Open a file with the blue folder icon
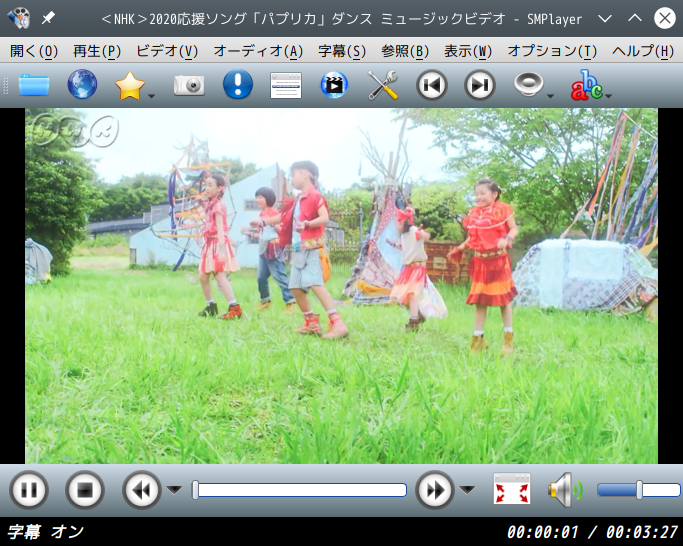683x546 pixels. pyautogui.click(x=34, y=85)
